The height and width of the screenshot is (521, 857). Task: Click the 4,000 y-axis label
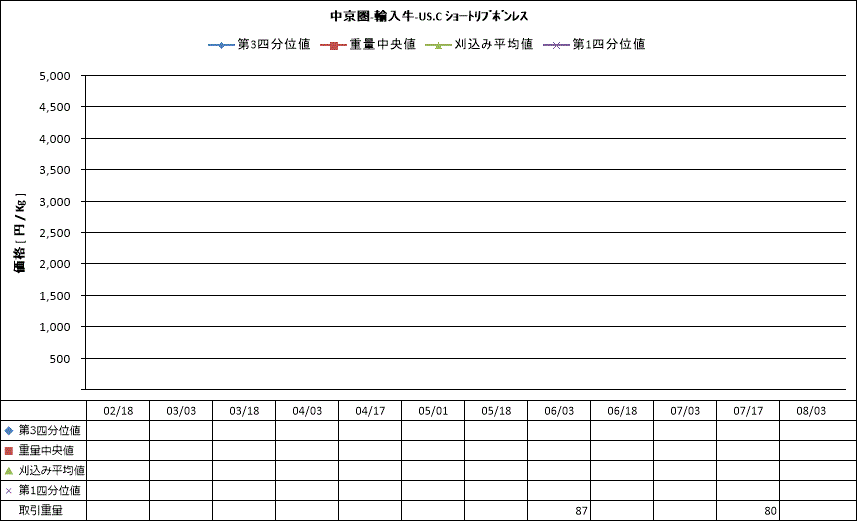[x=55, y=139]
